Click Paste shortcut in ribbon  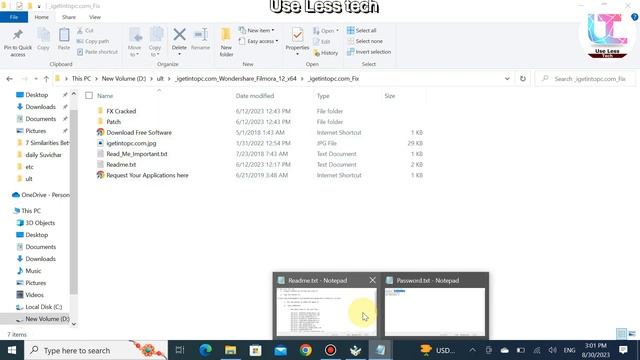pos(97,52)
